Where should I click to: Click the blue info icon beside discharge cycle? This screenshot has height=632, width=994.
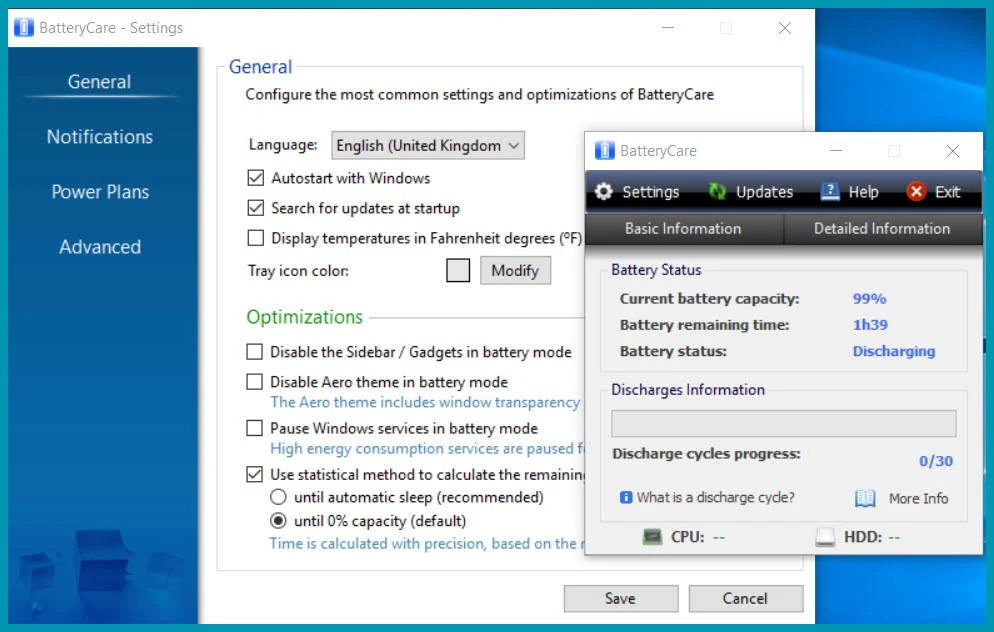626,498
